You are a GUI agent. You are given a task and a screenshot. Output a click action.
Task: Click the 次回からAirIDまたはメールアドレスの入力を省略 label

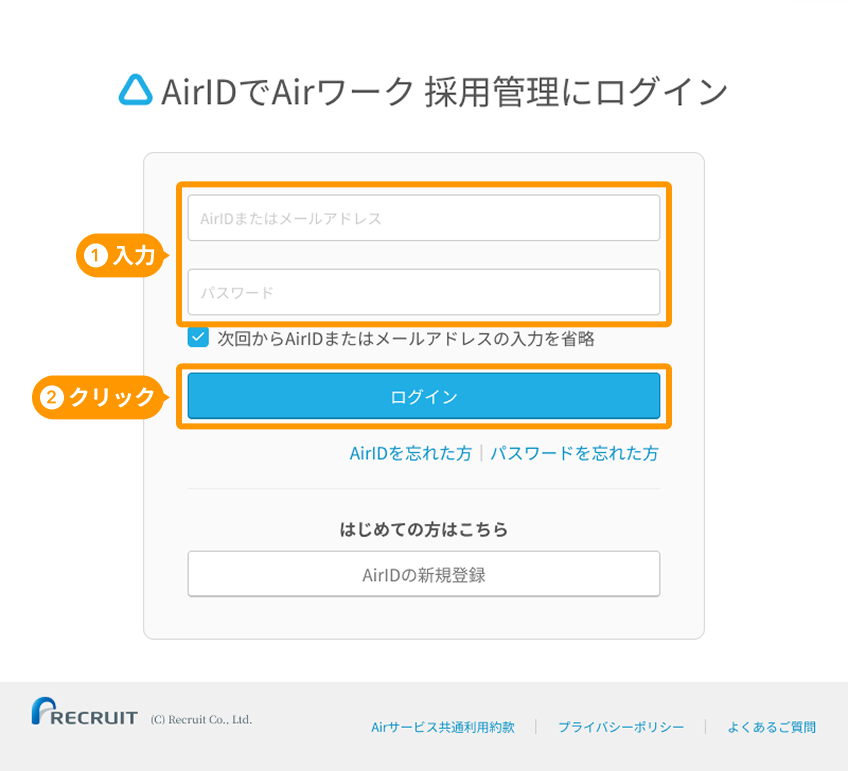coord(406,339)
